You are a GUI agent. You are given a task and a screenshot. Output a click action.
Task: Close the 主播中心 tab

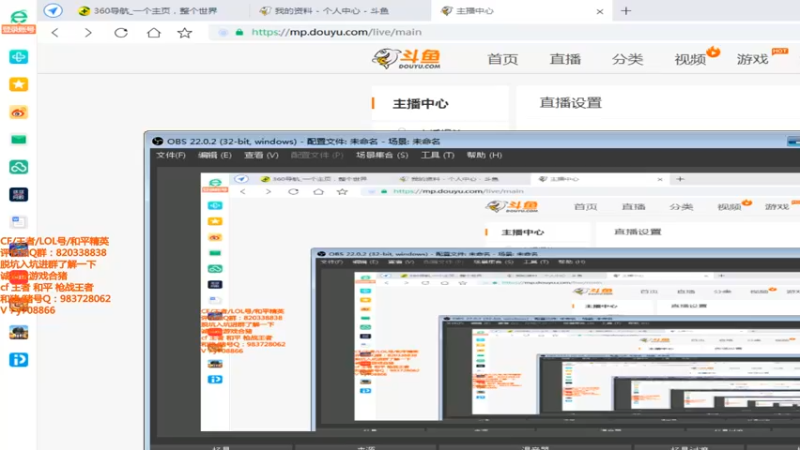coord(600,11)
